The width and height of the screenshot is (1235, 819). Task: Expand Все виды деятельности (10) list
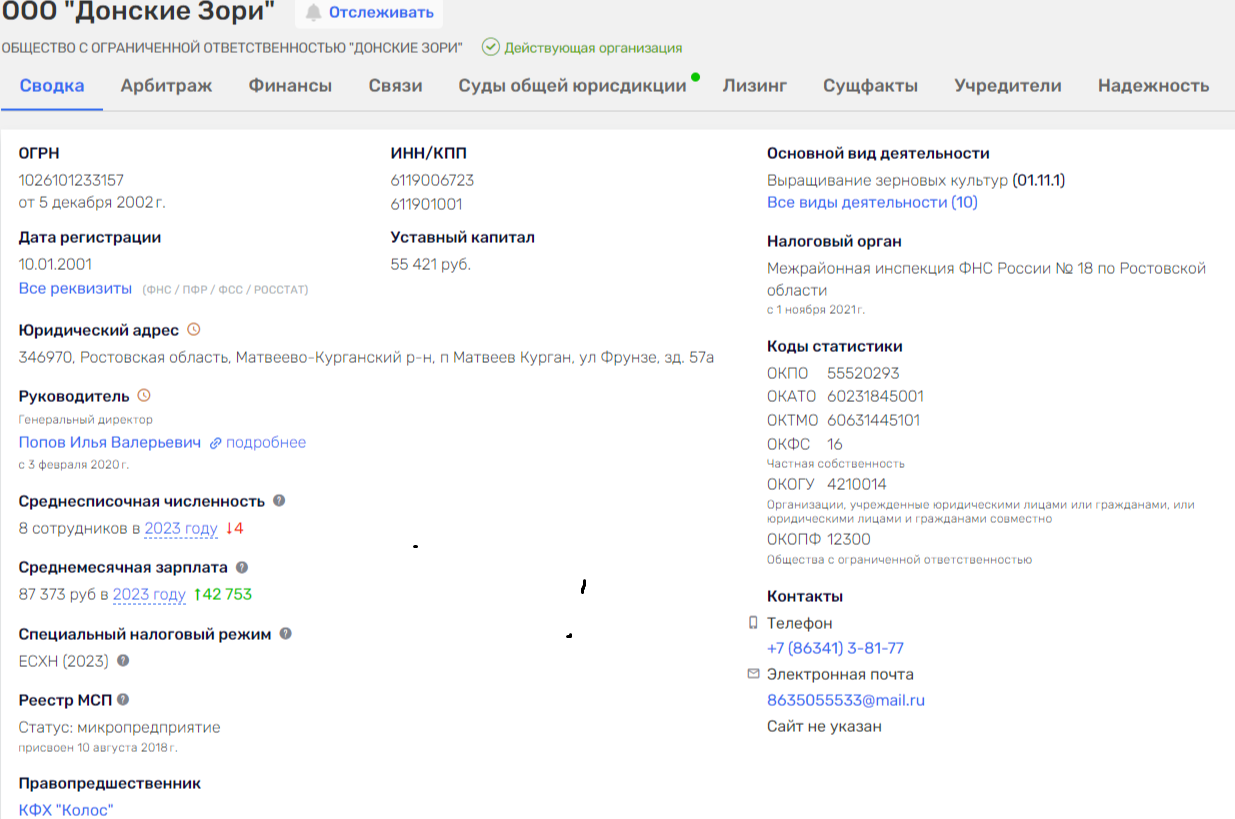pos(872,202)
